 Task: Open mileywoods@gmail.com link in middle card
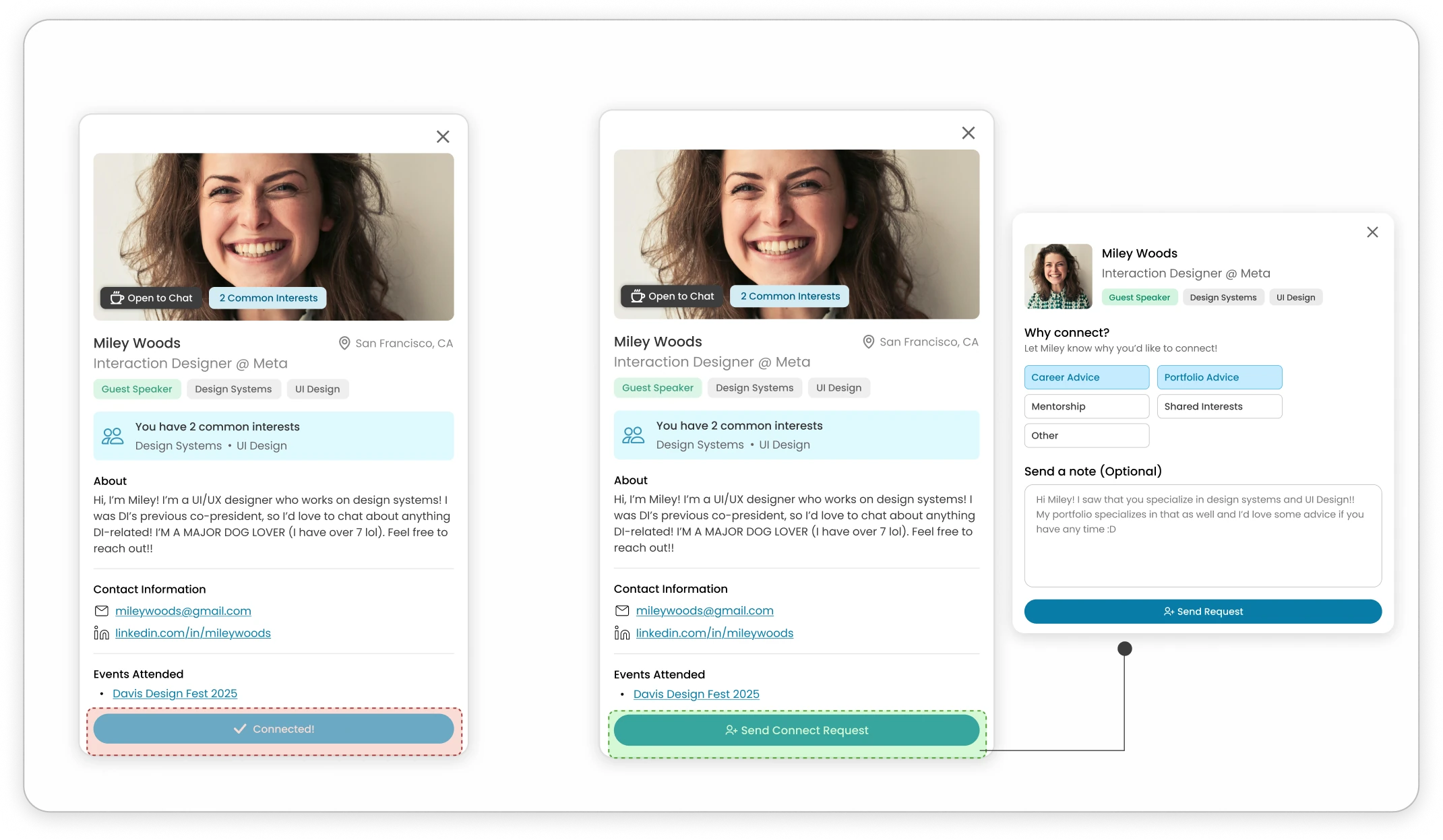click(705, 610)
